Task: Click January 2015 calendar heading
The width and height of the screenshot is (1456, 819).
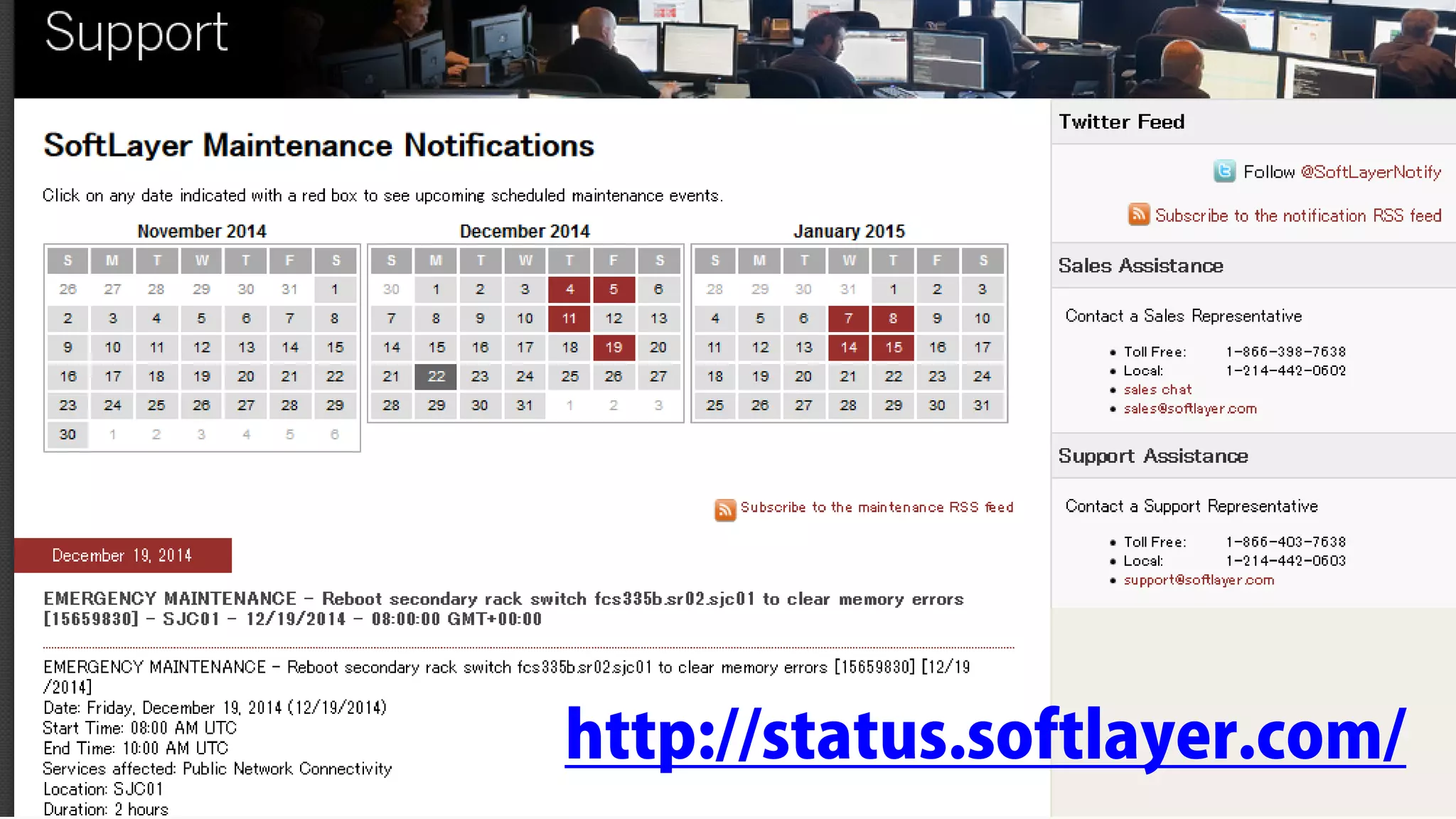Action: click(849, 231)
